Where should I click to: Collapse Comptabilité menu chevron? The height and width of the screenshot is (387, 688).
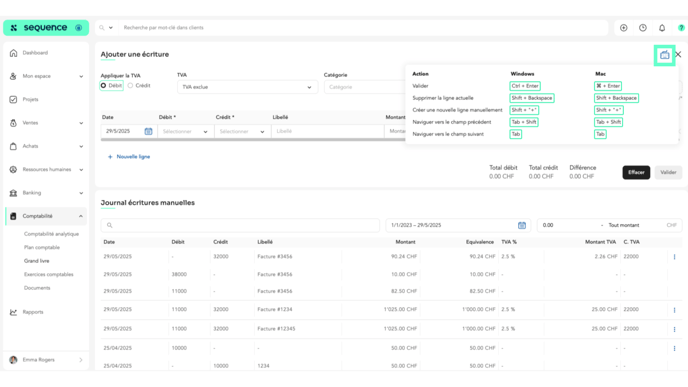[81, 216]
